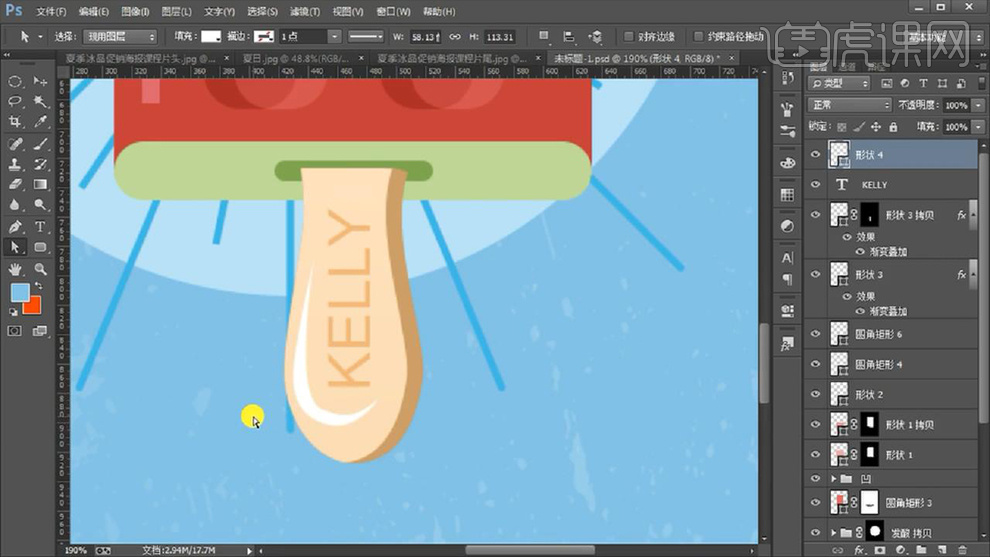Switch to the 夏日.jpg document tab

[288, 58]
